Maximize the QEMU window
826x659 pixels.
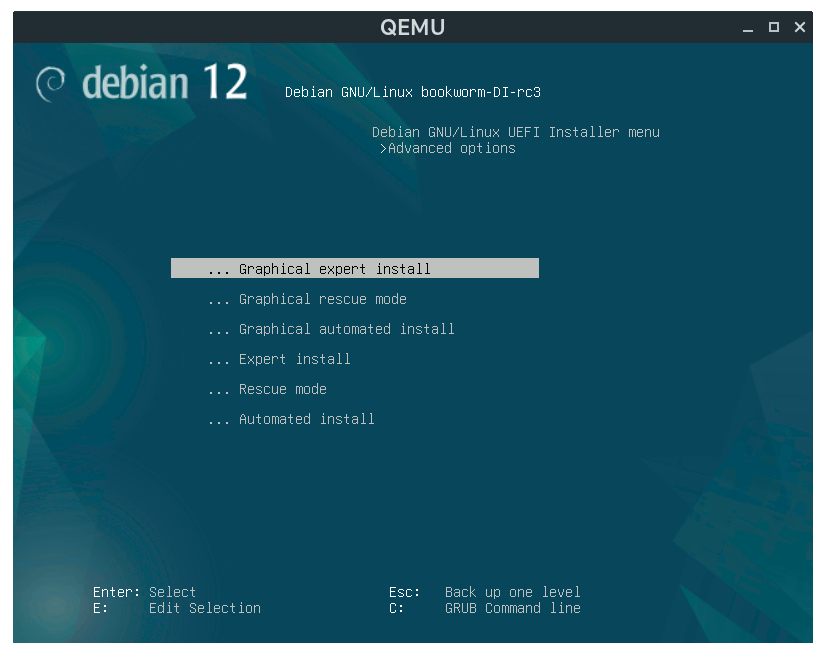[x=773, y=27]
